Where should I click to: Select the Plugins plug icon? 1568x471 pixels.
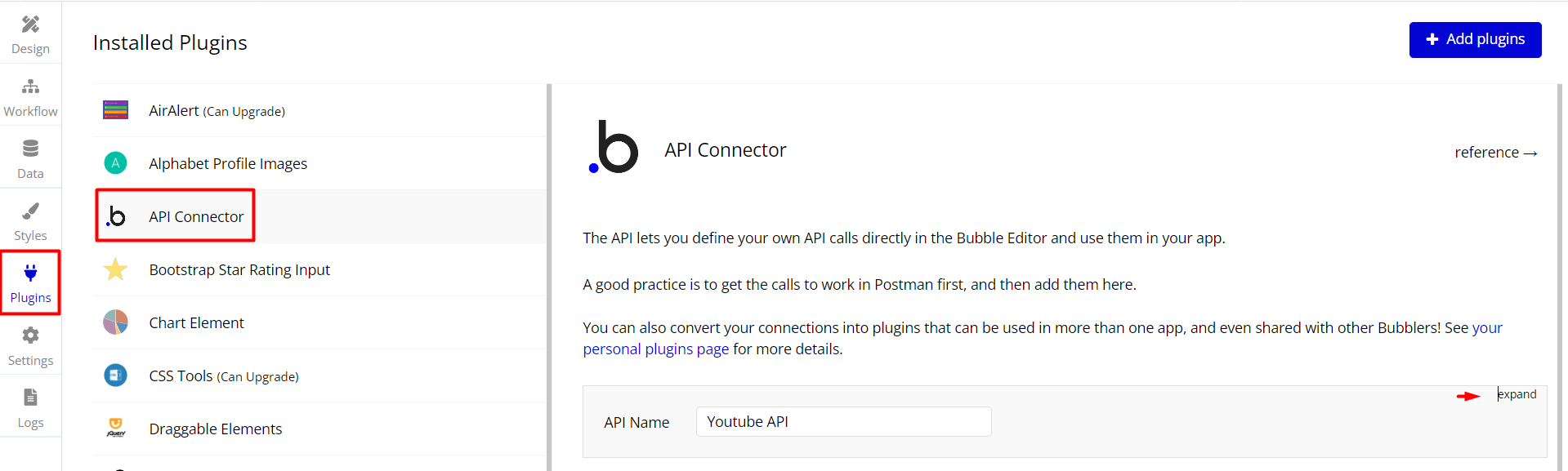(30, 273)
